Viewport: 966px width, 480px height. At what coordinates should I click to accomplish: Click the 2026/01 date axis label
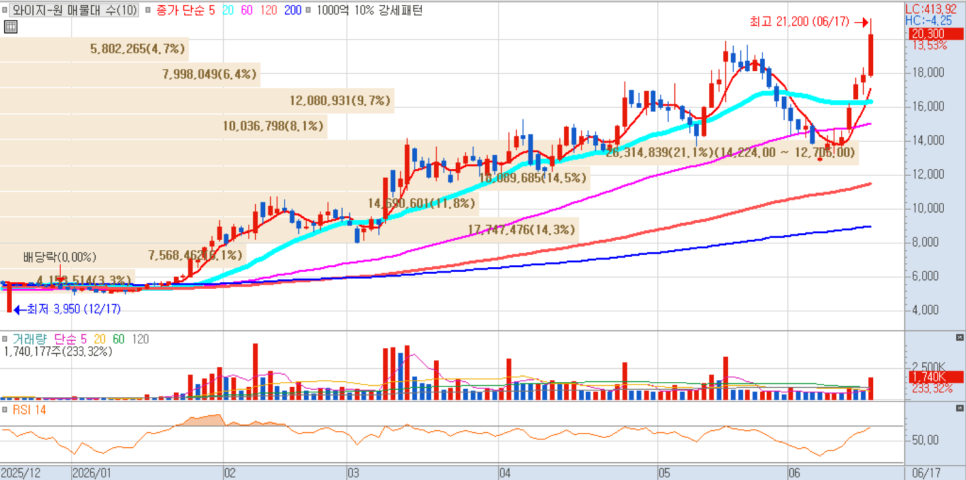[92, 473]
